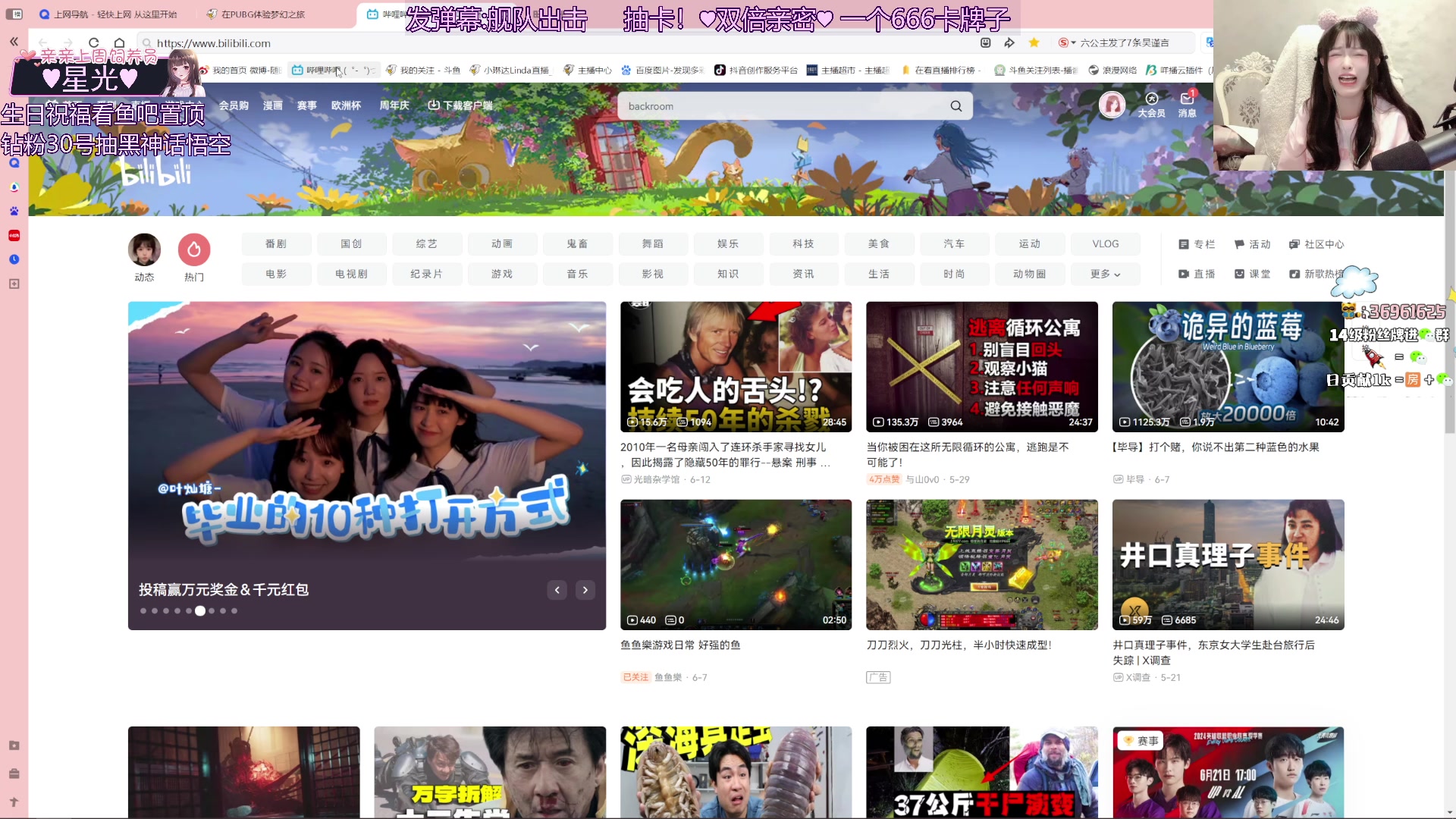Open 下载客户端 header link
The height and width of the screenshot is (819, 1456).
click(460, 105)
